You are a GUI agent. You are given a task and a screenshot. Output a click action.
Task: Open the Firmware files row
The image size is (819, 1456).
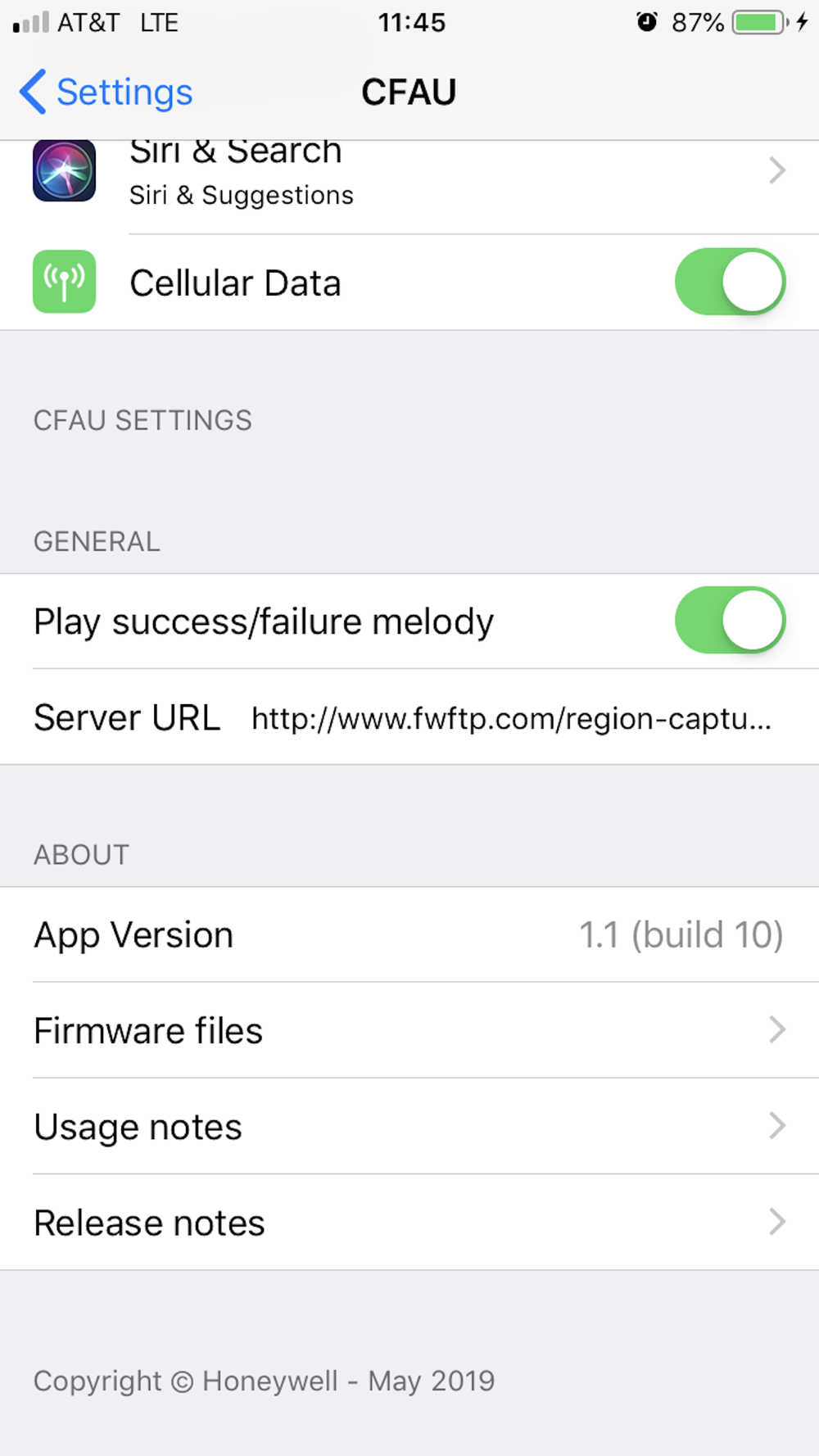409,1030
